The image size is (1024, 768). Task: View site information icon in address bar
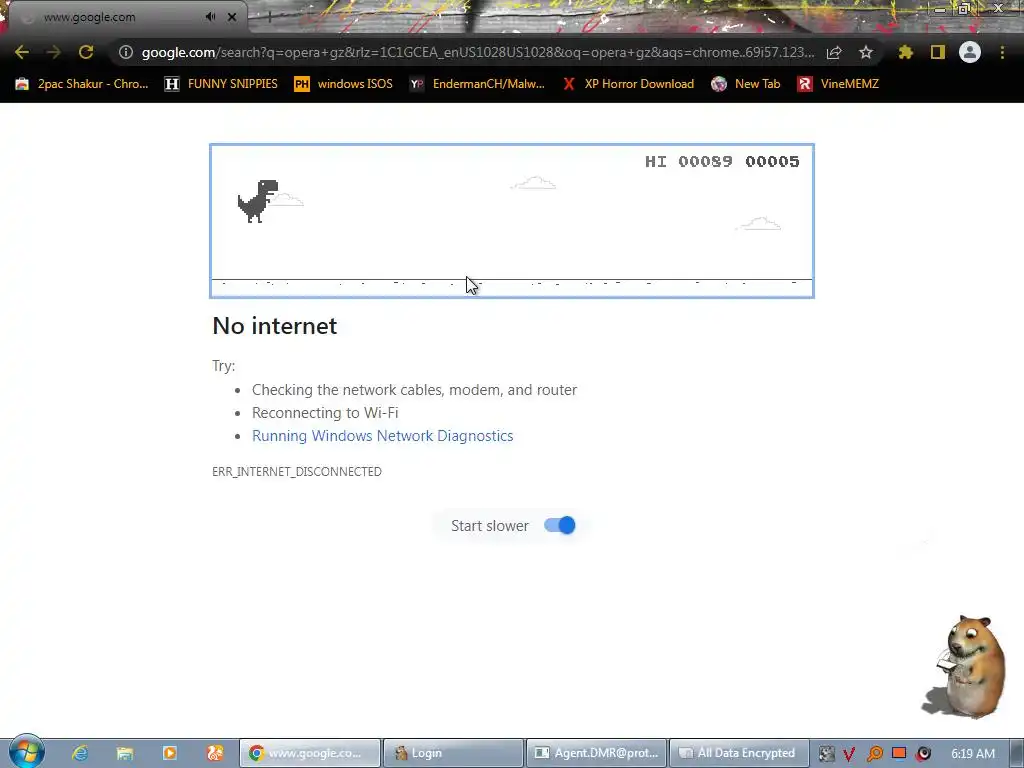125,52
